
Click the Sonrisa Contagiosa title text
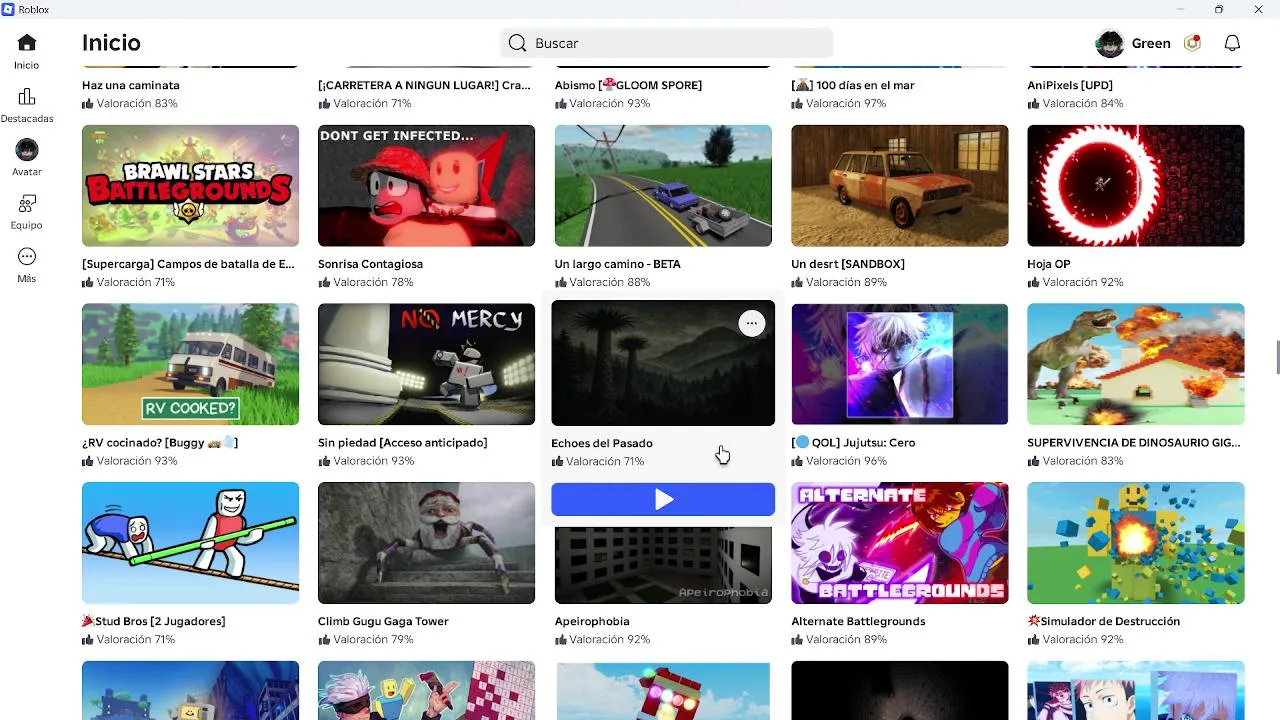370,264
